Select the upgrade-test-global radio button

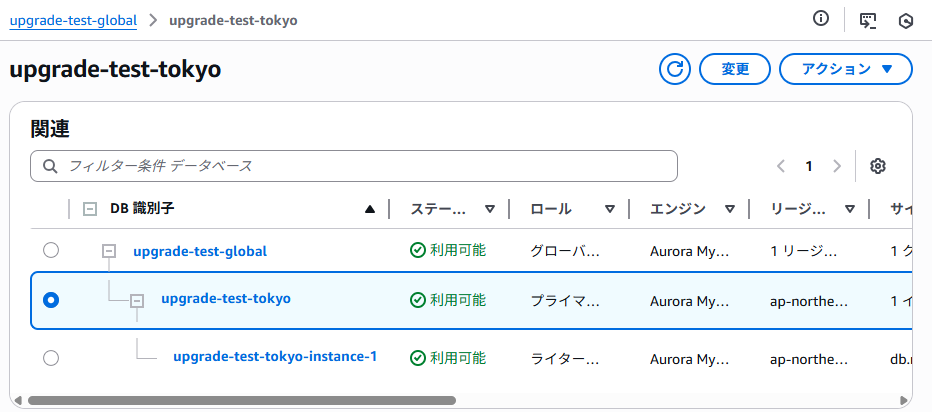tap(51, 250)
